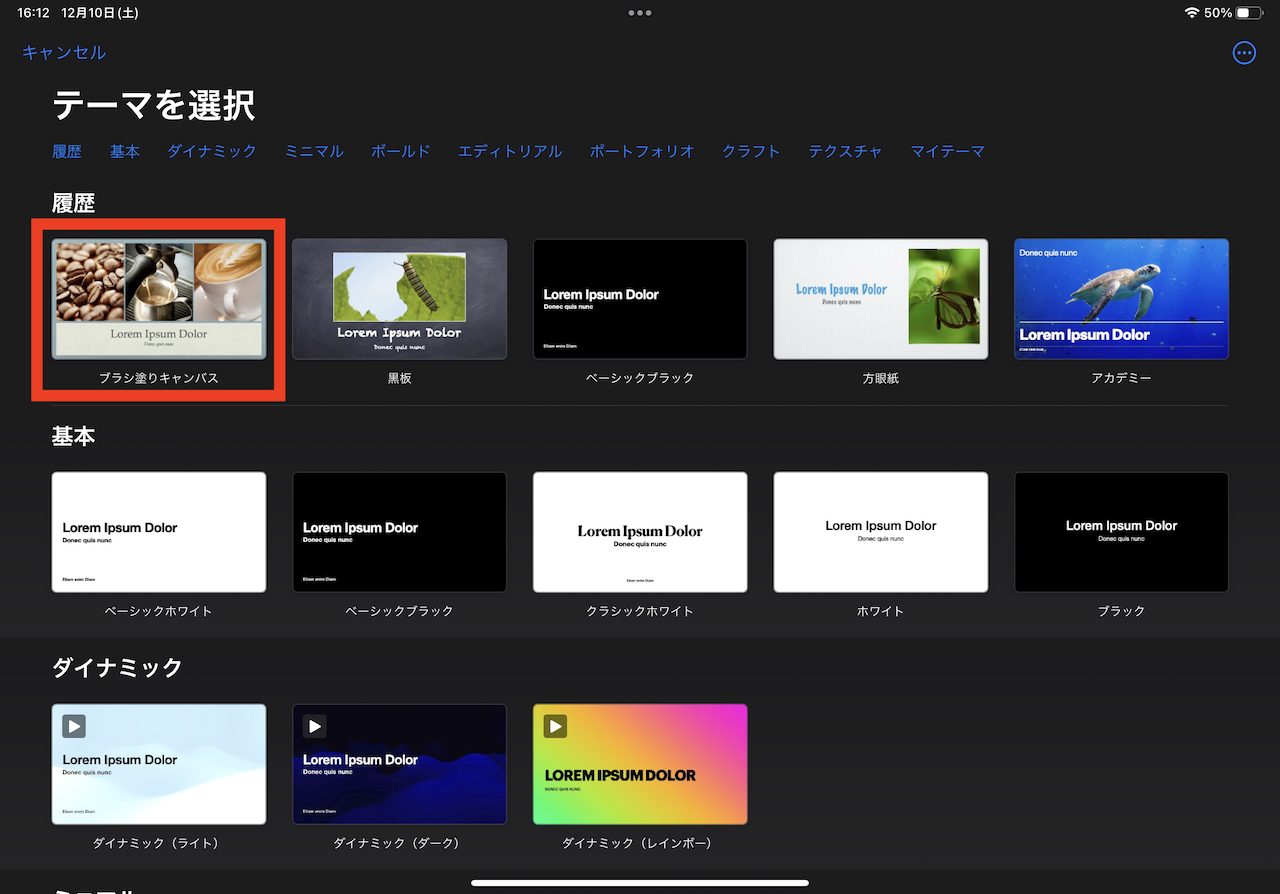Open the ポートフォリオ category tab
1280x894 pixels.
pyautogui.click(x=642, y=151)
